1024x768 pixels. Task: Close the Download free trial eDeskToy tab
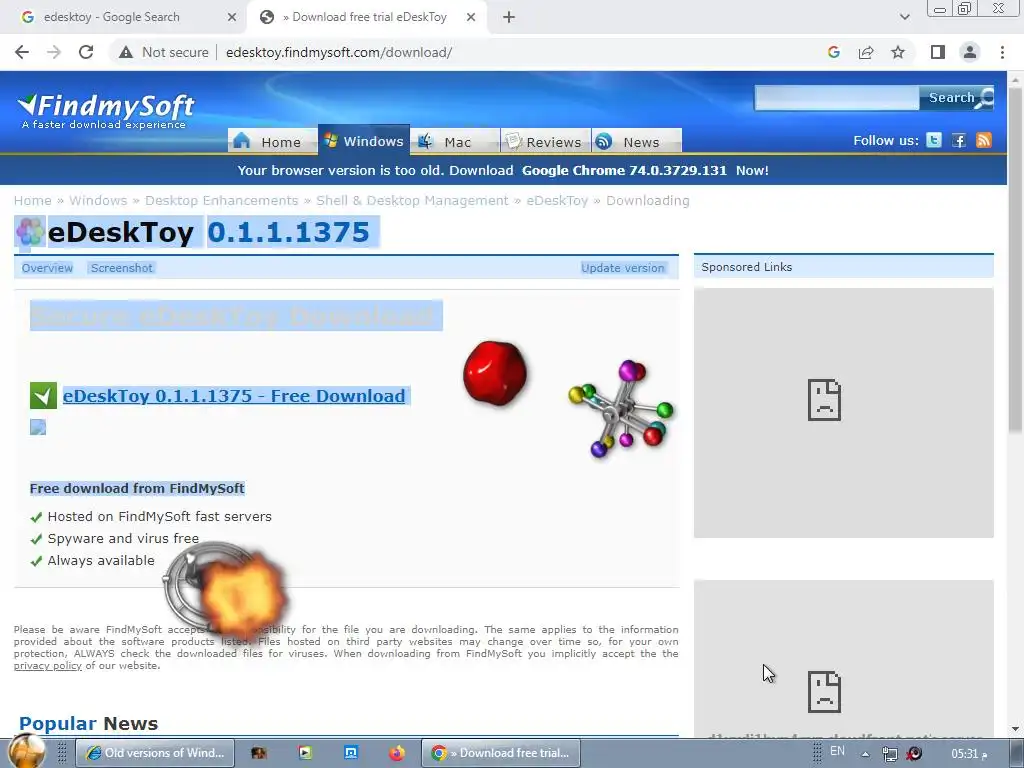tap(471, 17)
